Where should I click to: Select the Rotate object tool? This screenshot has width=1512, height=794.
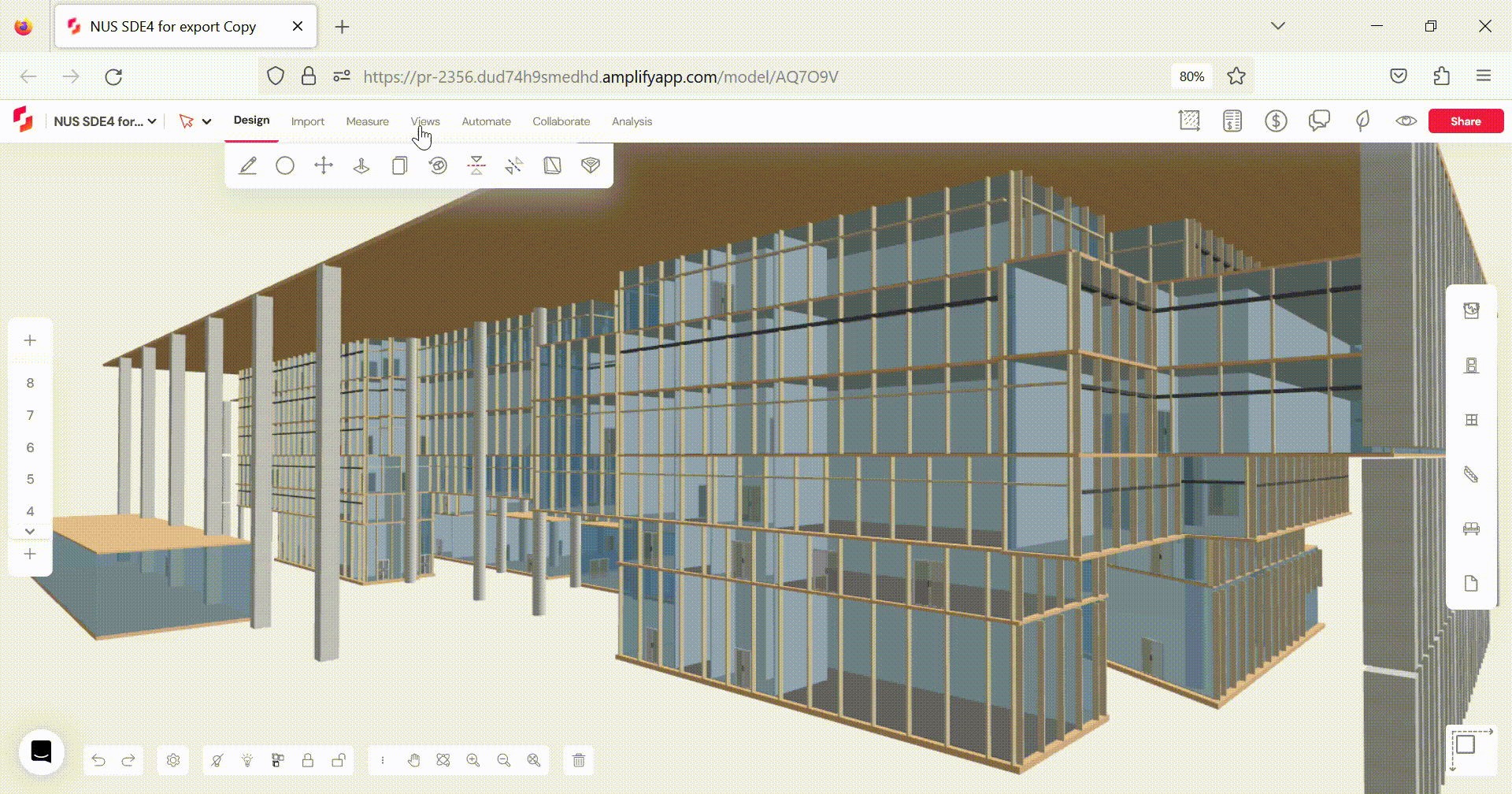[438, 165]
